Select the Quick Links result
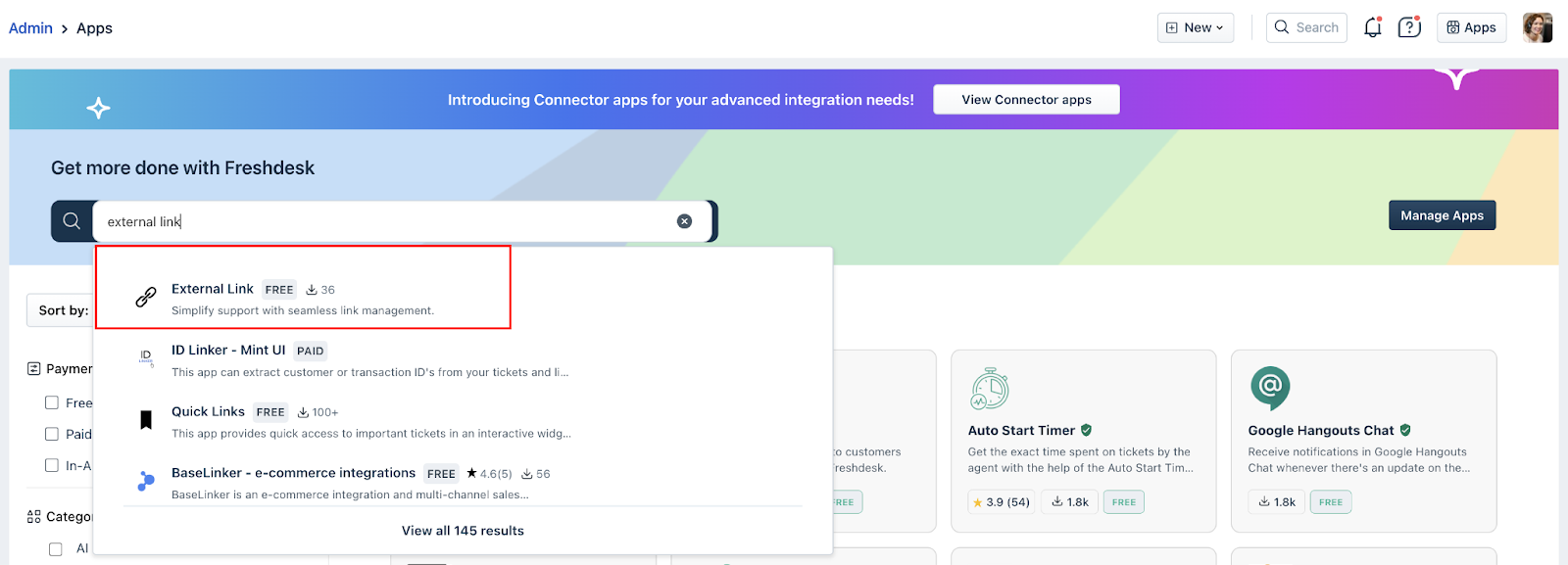Viewport: 1568px width, 565px height. (463, 421)
